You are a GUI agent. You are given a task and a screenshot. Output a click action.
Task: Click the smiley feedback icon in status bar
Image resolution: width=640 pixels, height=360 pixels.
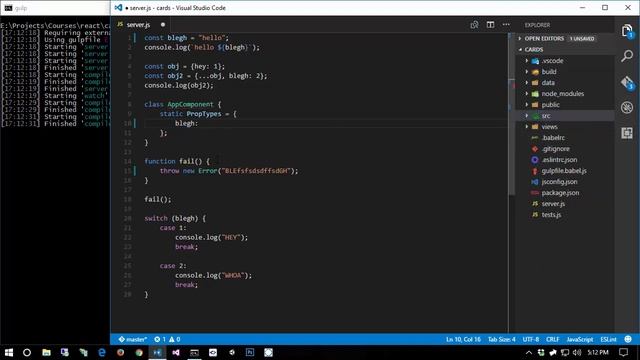tap(628, 339)
